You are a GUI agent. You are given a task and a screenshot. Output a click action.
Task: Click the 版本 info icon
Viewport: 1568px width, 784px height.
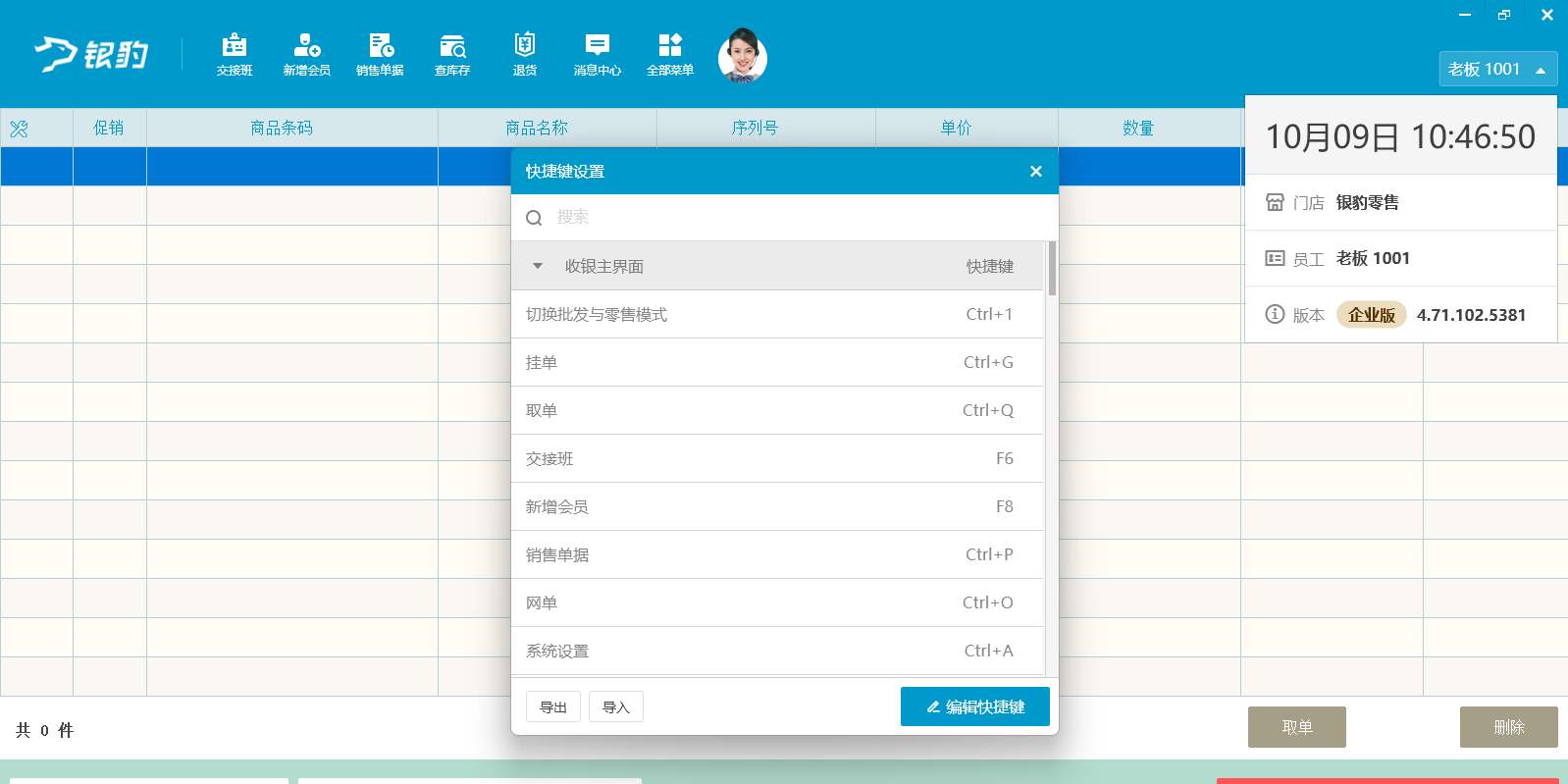(1275, 314)
